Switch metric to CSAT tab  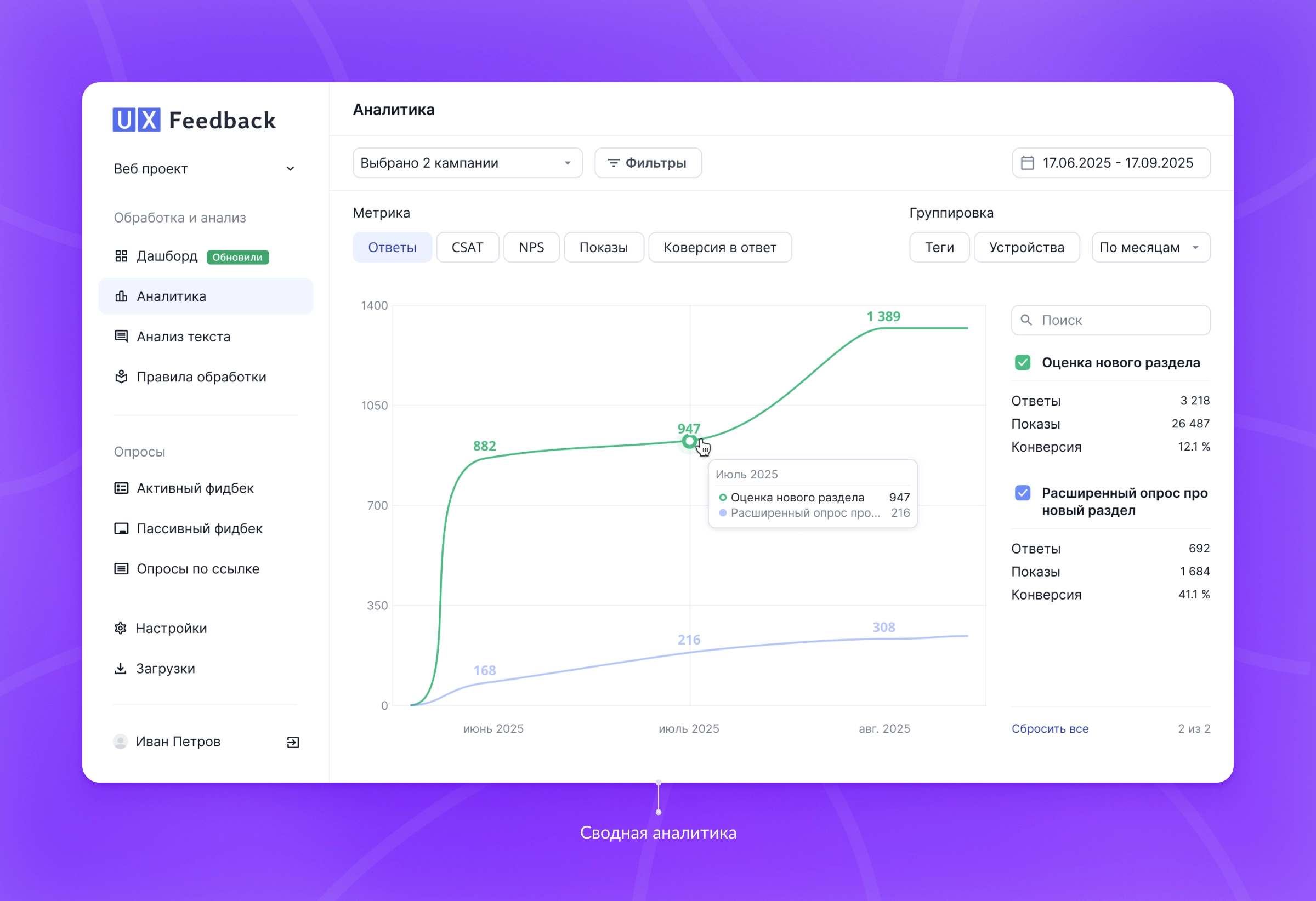point(467,247)
